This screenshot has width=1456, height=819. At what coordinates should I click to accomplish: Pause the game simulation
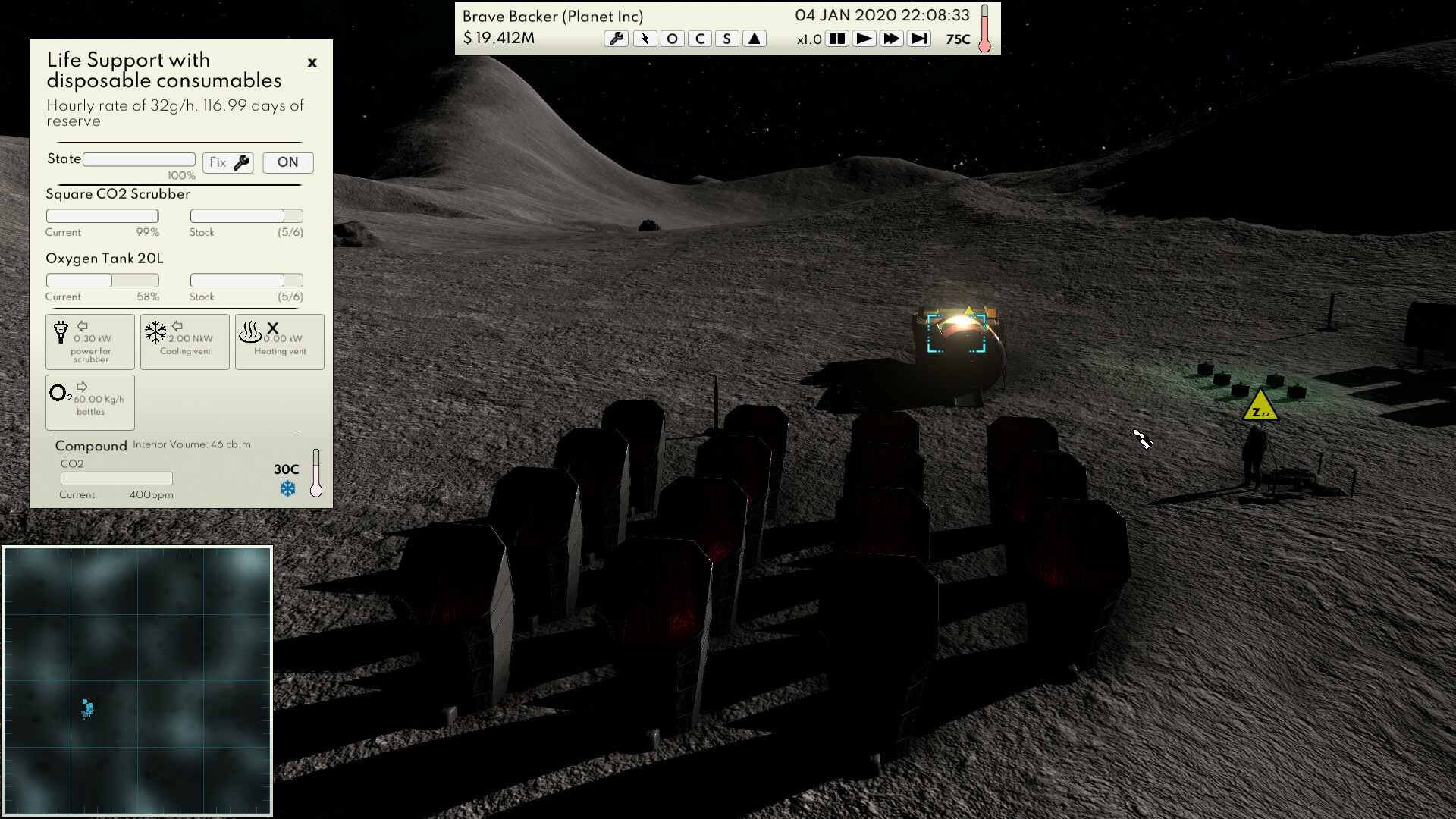click(836, 39)
